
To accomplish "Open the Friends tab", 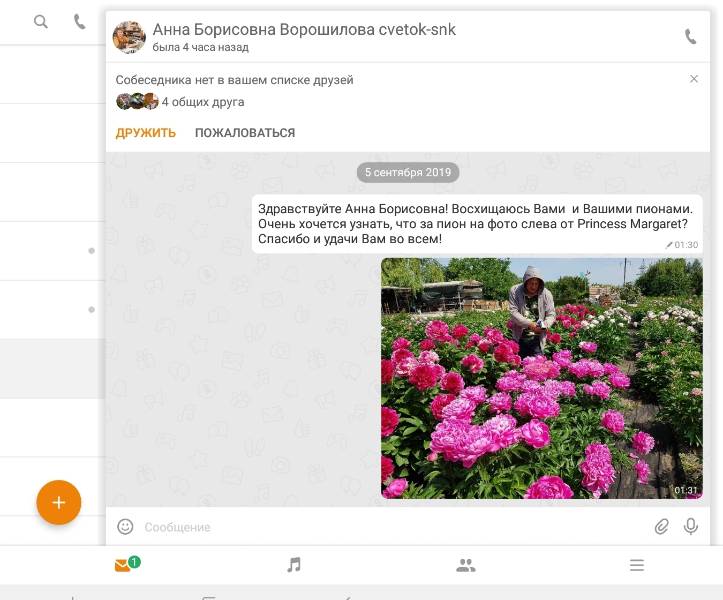I will coord(466,565).
